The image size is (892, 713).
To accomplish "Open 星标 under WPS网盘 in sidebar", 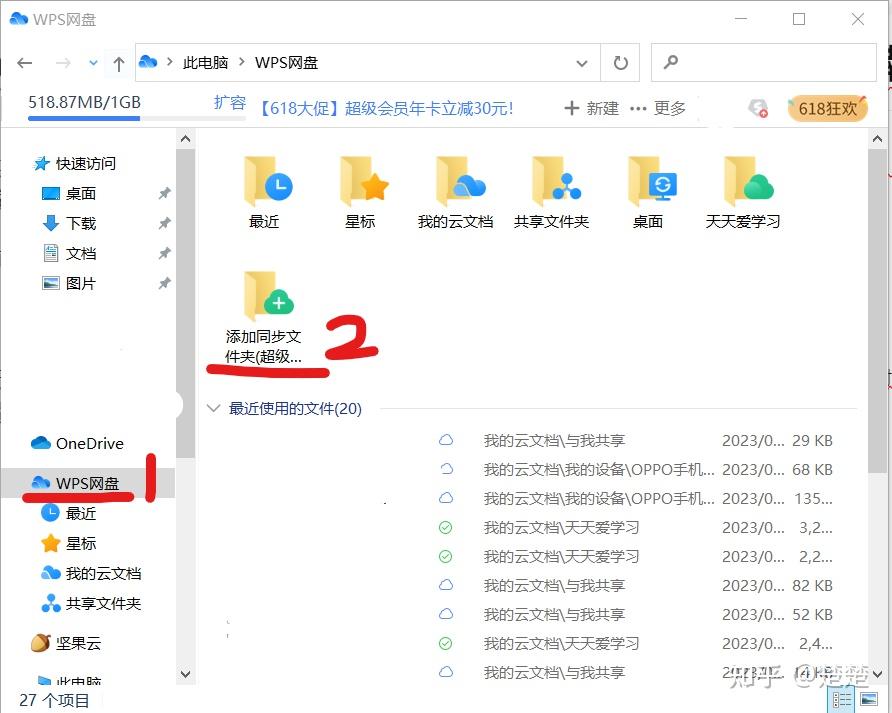I will (x=69, y=543).
